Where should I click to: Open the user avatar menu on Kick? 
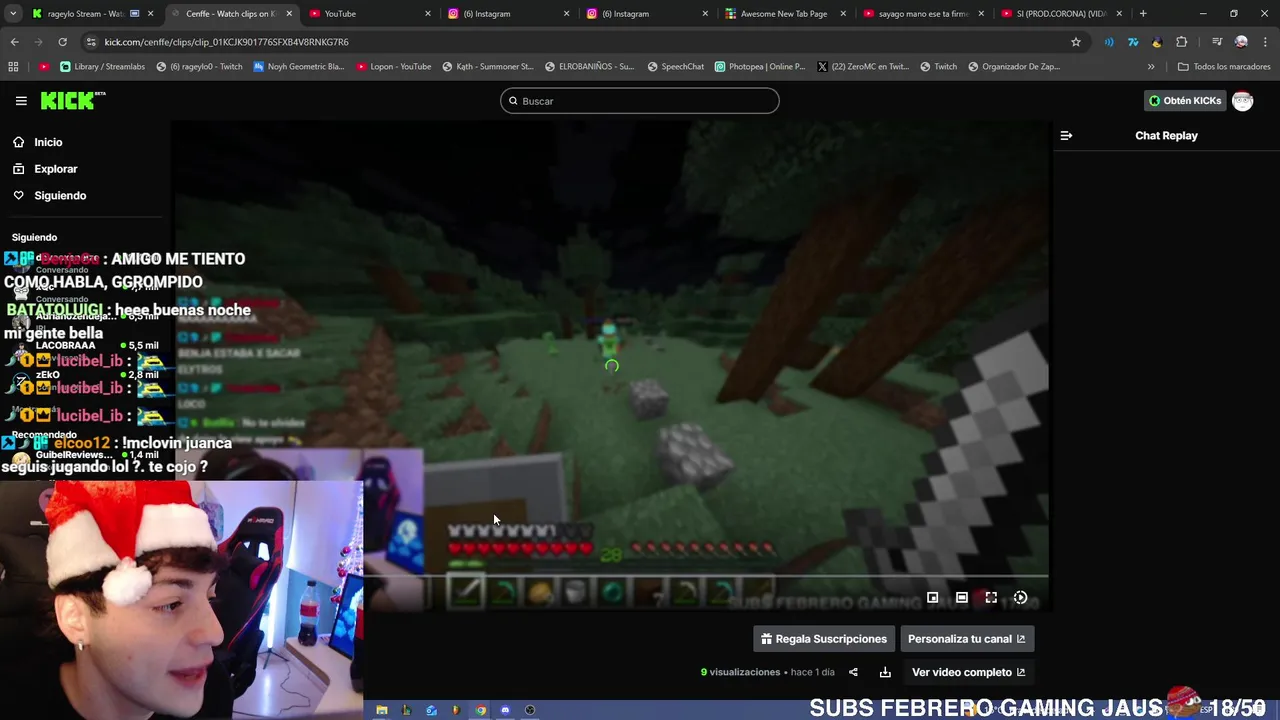(1242, 101)
